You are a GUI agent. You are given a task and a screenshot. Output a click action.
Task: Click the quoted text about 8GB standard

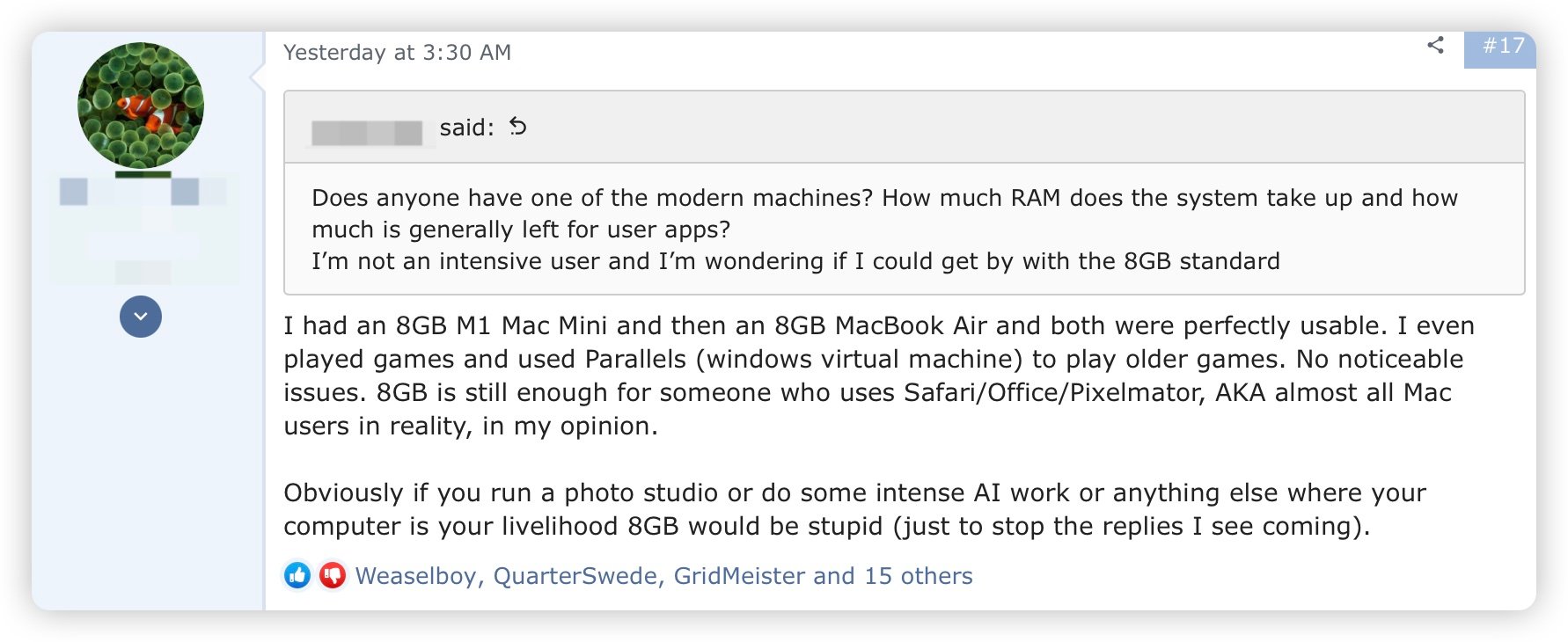tap(795, 261)
